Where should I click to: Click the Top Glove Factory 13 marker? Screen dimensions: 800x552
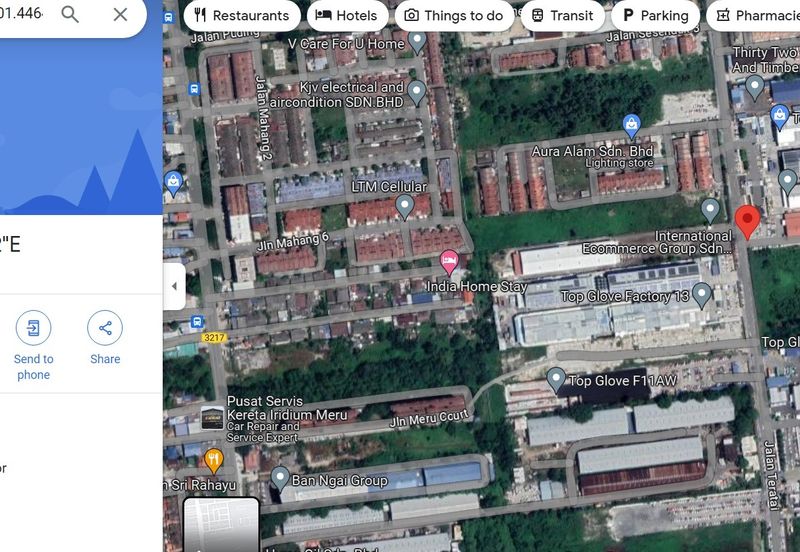coord(702,294)
